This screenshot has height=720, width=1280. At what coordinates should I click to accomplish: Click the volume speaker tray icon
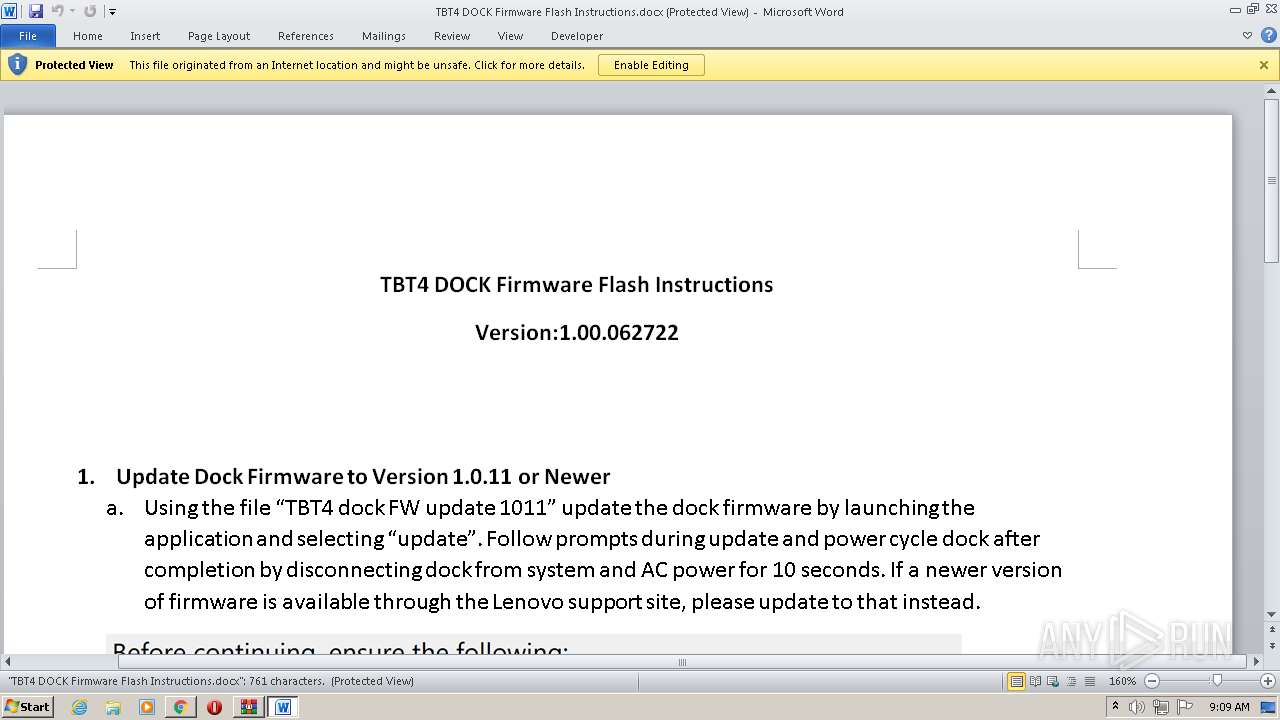pyautogui.click(x=1137, y=707)
